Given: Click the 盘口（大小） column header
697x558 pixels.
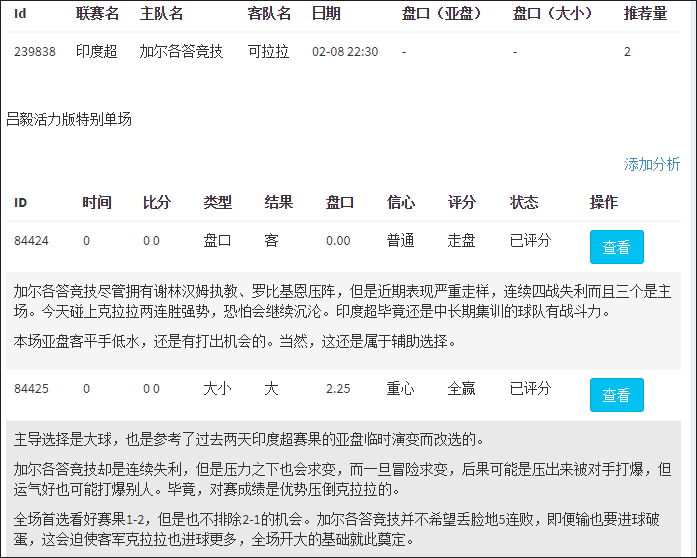Looking at the screenshot, I should [553, 13].
